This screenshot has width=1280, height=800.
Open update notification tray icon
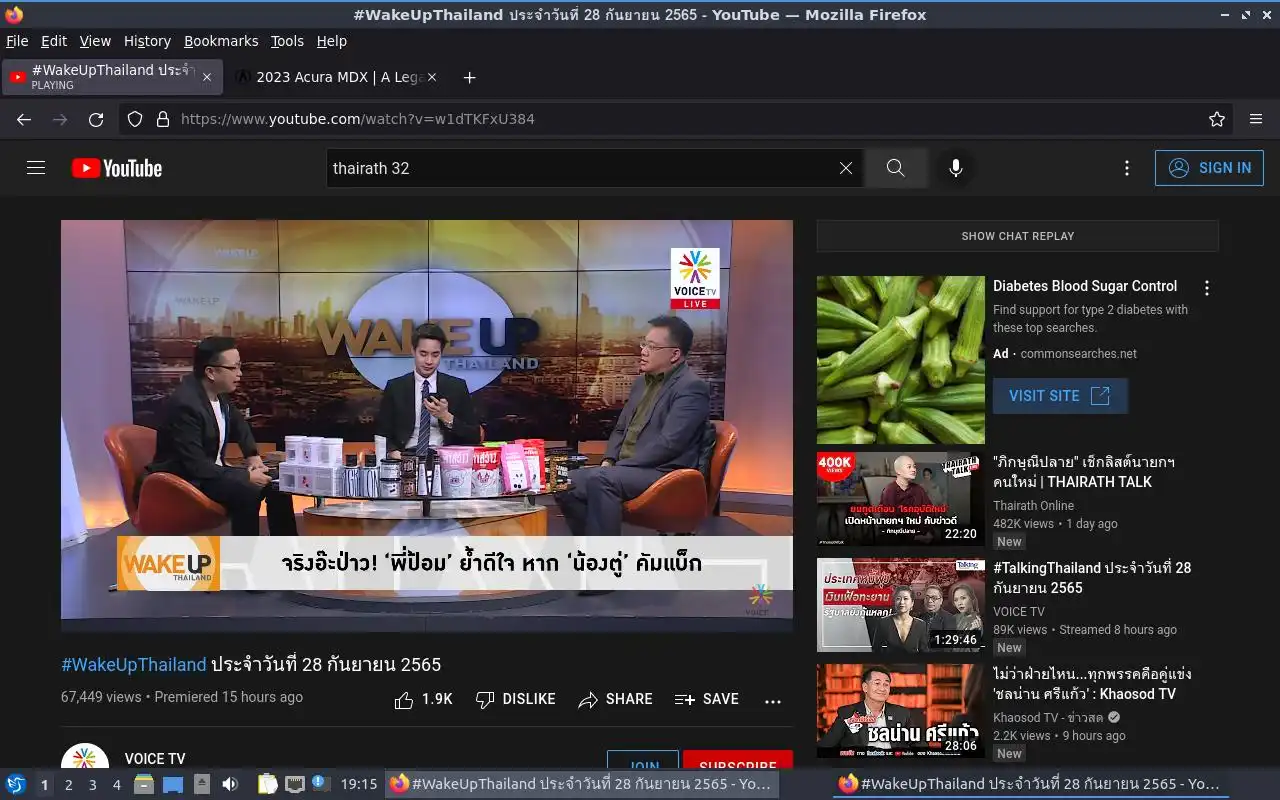point(320,784)
